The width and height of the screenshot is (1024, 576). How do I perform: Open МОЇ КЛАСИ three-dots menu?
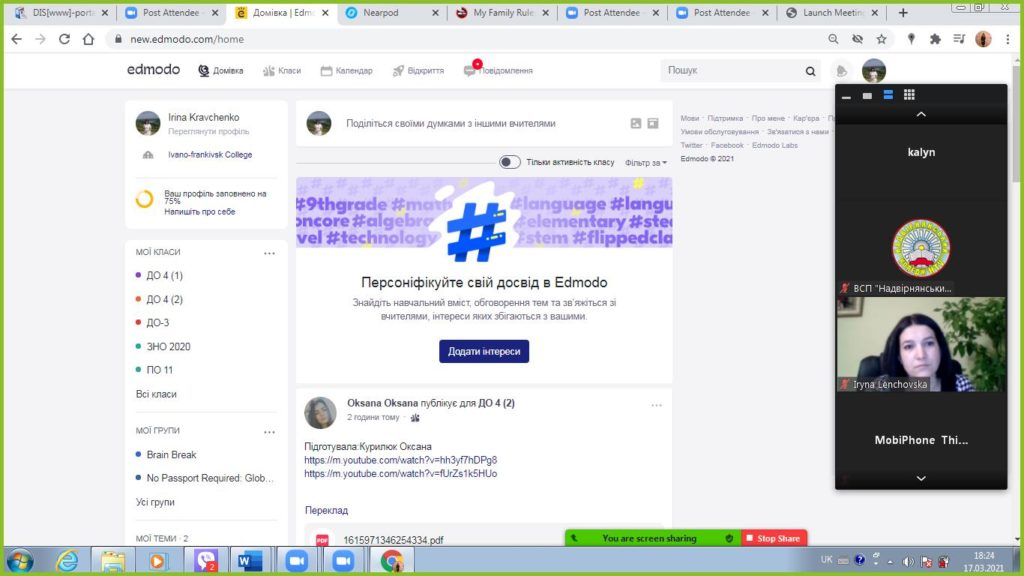click(x=269, y=253)
